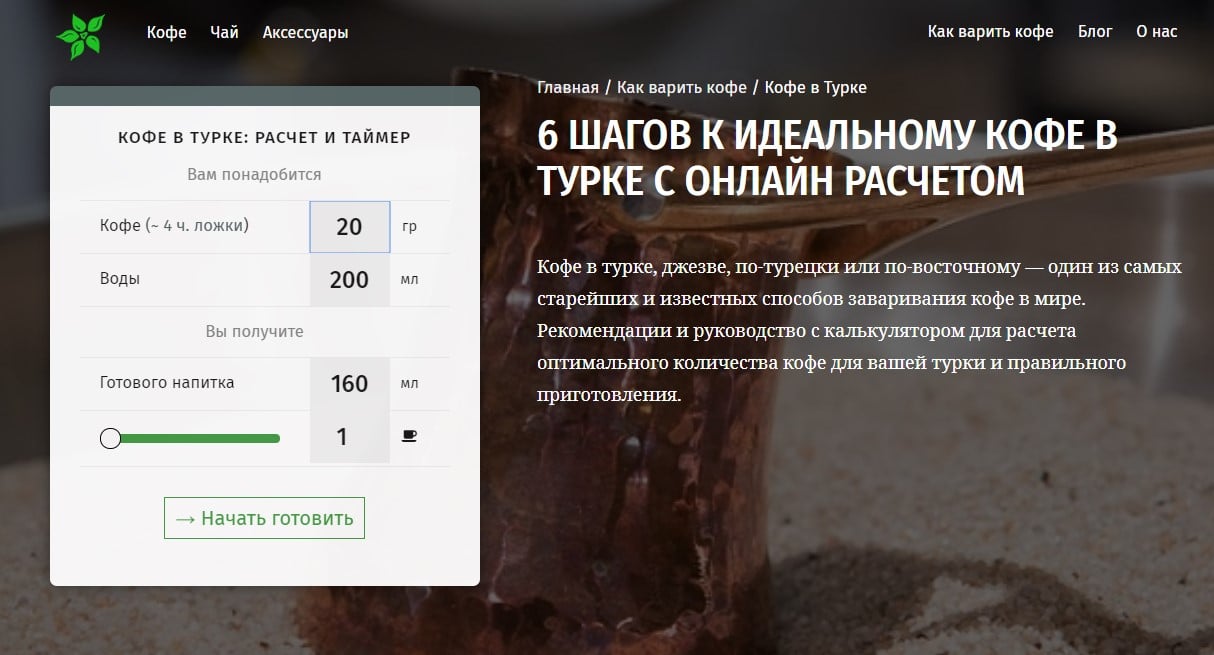Click the cup count field showing 1
The image size is (1214, 655).
click(x=343, y=437)
